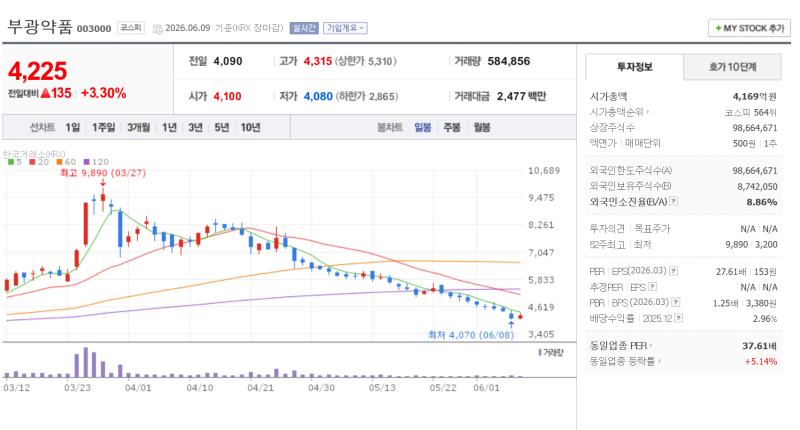Click the 동일업종 PER link label
The width and height of the screenshot is (800, 430).
coord(618,345)
